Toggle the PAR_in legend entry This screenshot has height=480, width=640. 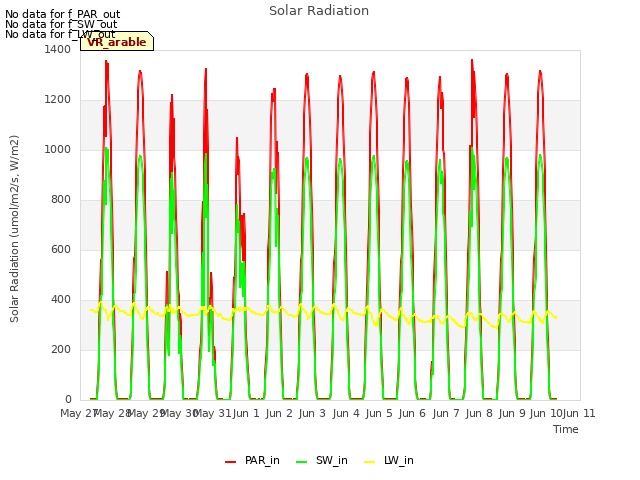pyautogui.click(x=252, y=460)
